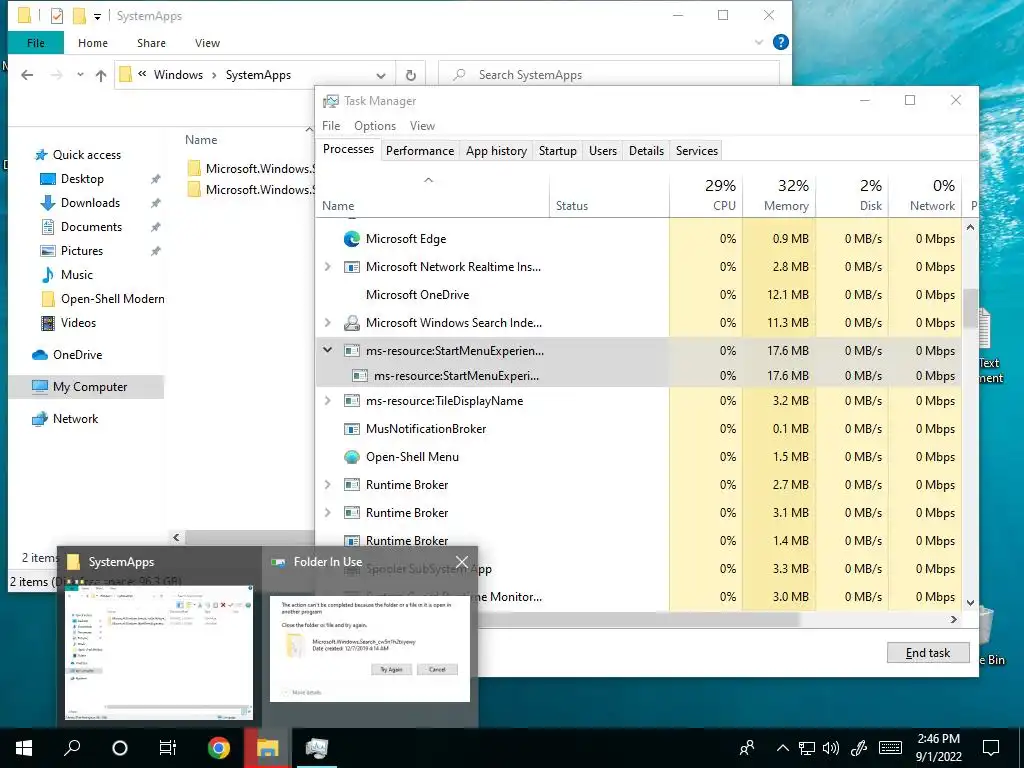Select child ms-resource:StartMenuExperi... process row
Viewport: 1024px width, 768px height.
(x=639, y=376)
